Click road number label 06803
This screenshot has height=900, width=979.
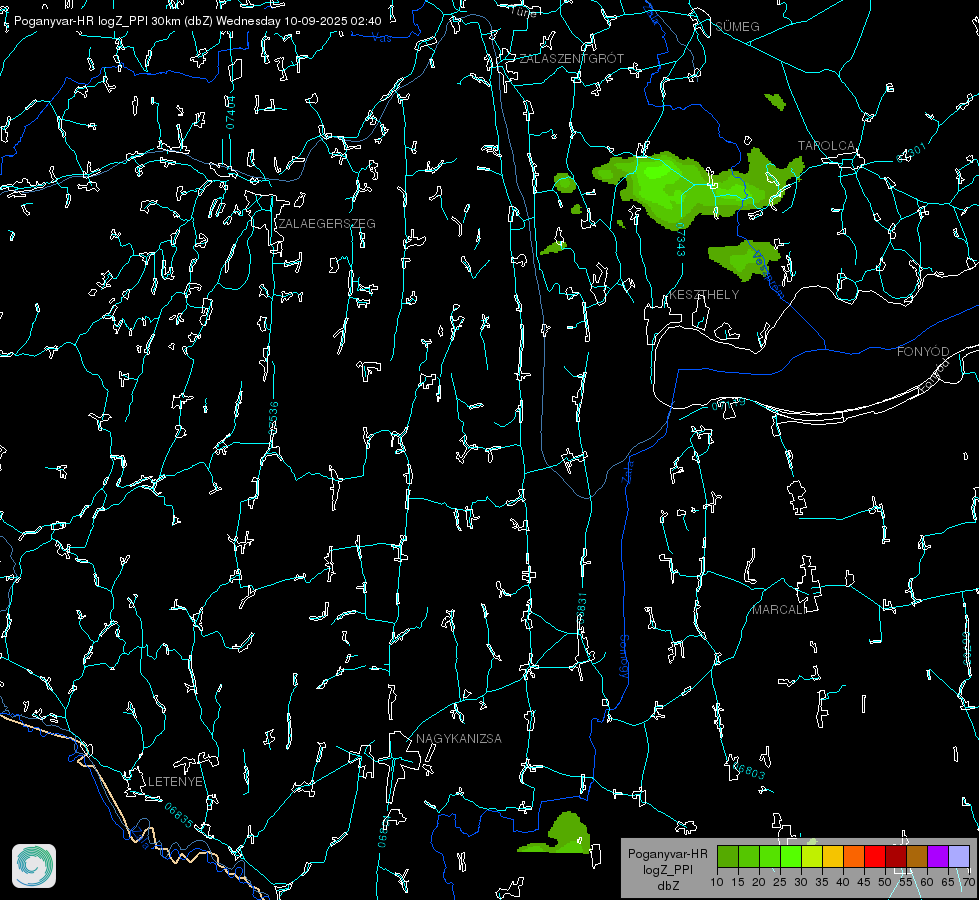[747, 769]
